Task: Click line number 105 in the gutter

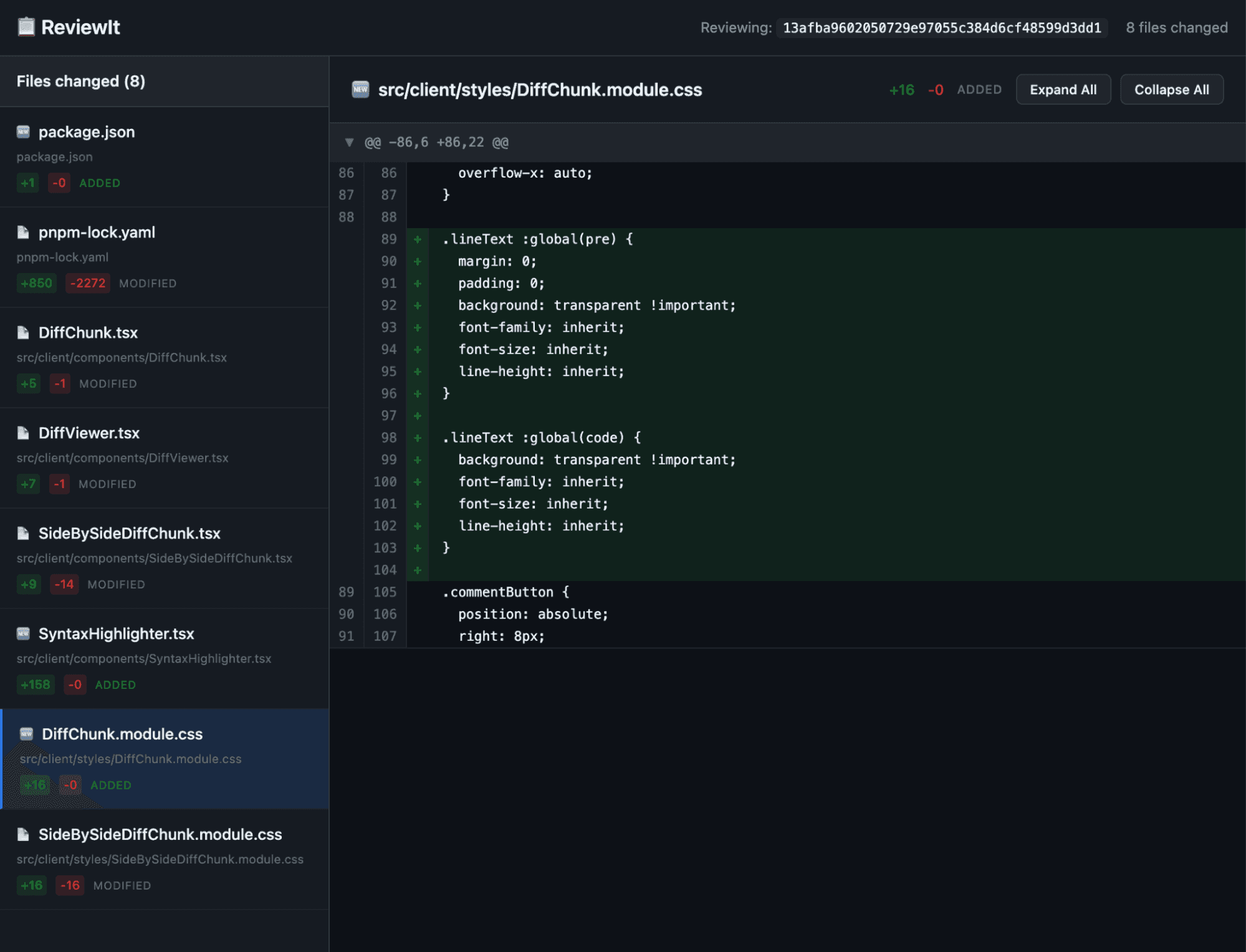Action: coord(385,592)
